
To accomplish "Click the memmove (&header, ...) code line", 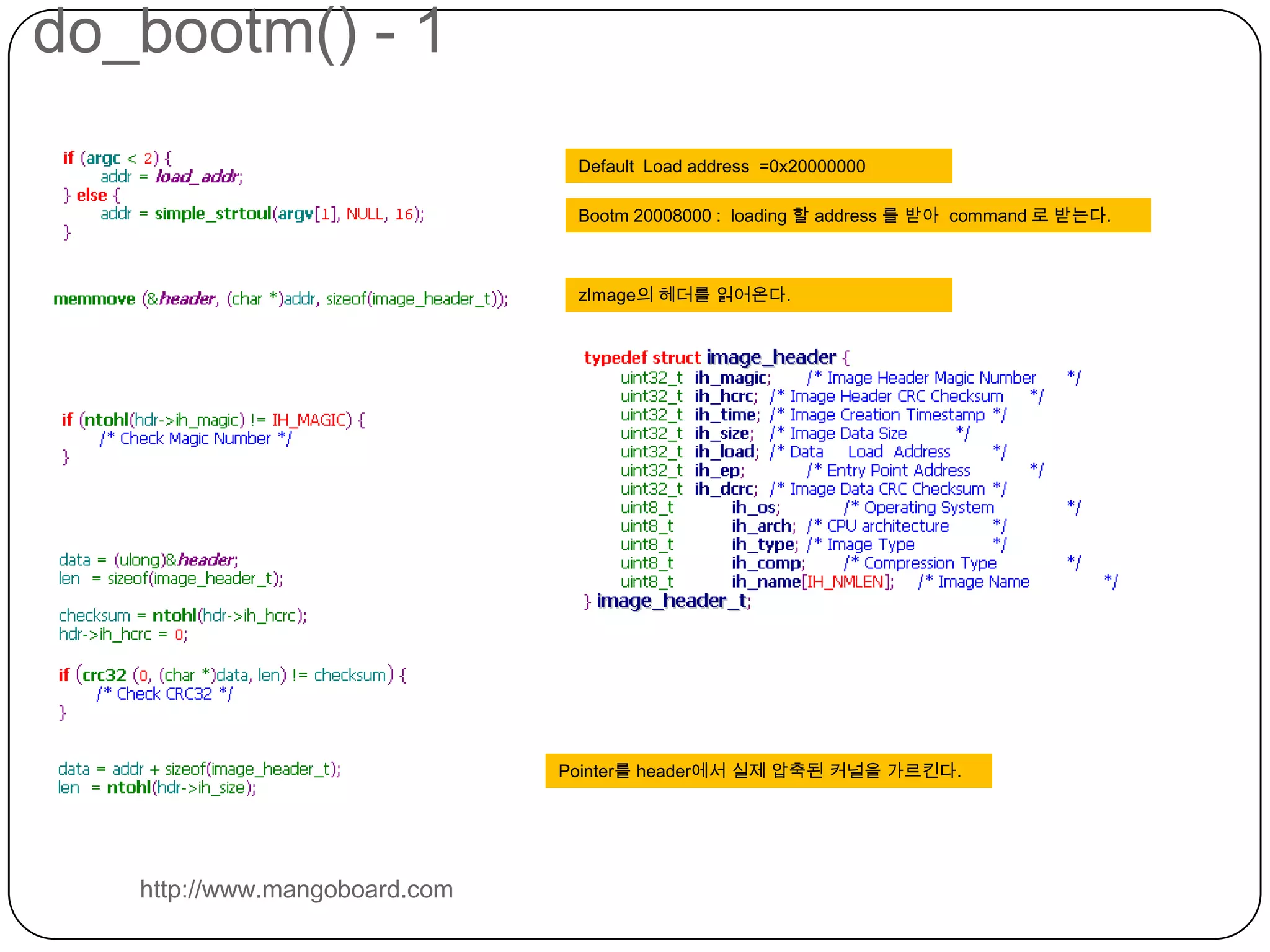I will click(x=281, y=299).
